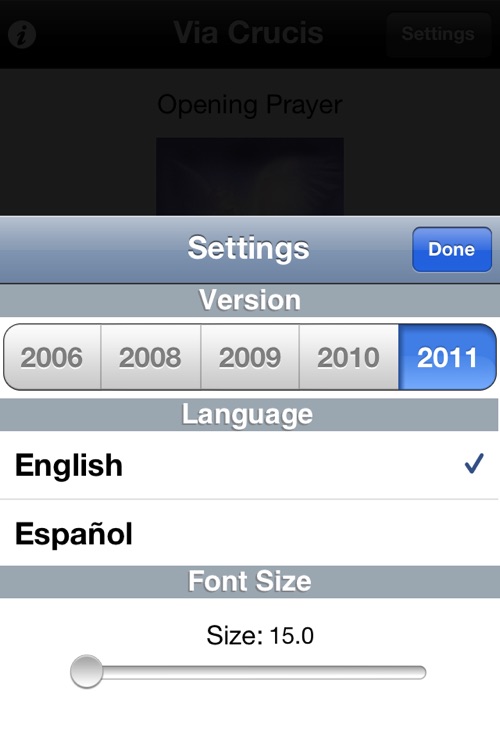The width and height of the screenshot is (500, 750).
Task: Select the 2006 version segment
Action: point(52,357)
